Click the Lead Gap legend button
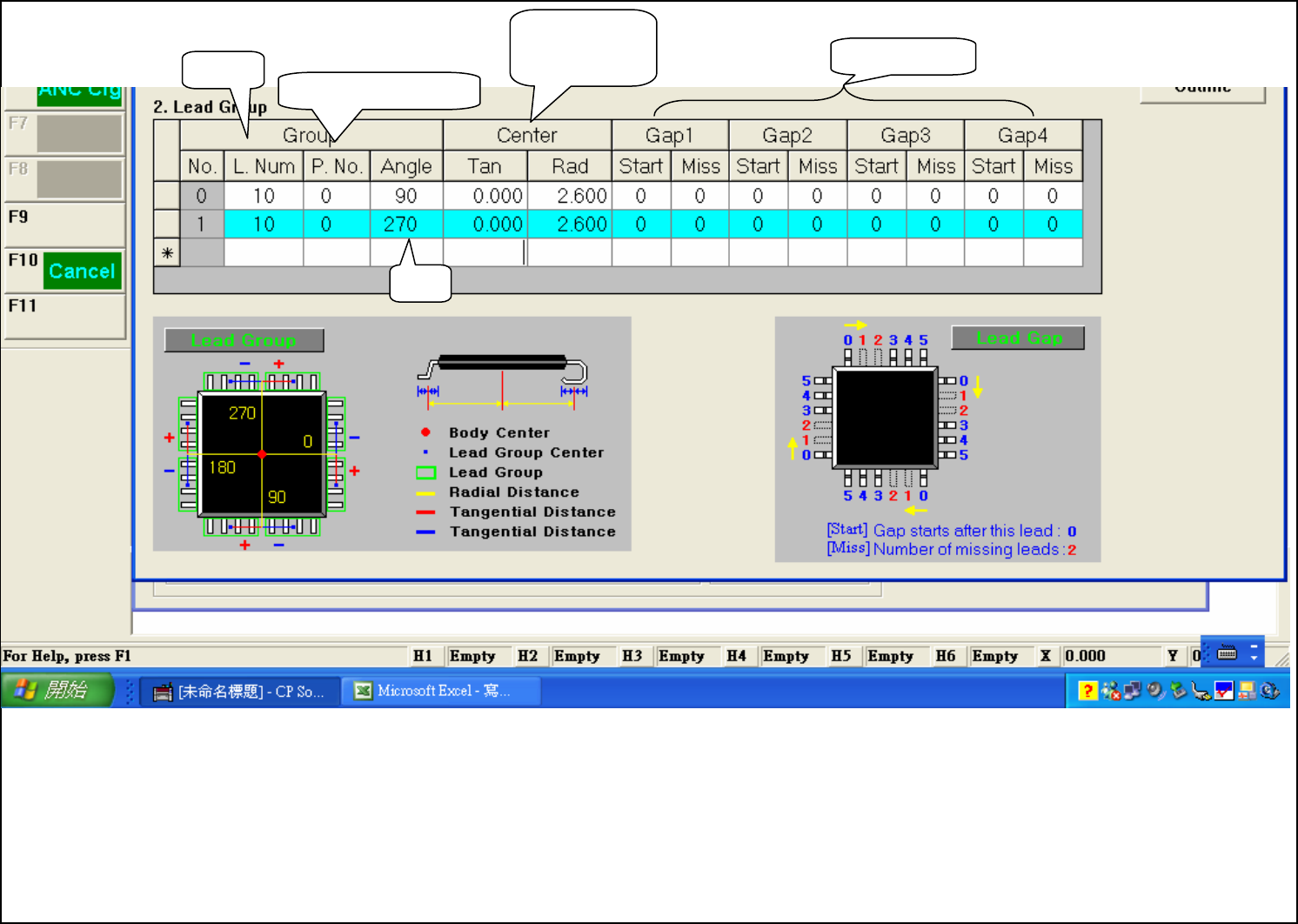The height and width of the screenshot is (924, 1298). coord(1018,338)
